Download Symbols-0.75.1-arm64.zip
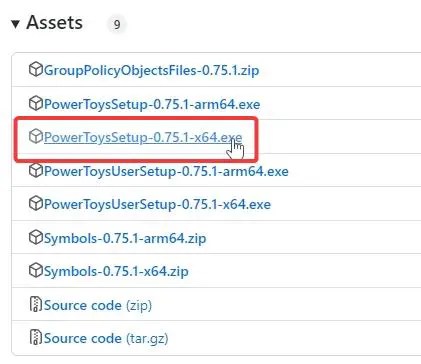 [125, 238]
